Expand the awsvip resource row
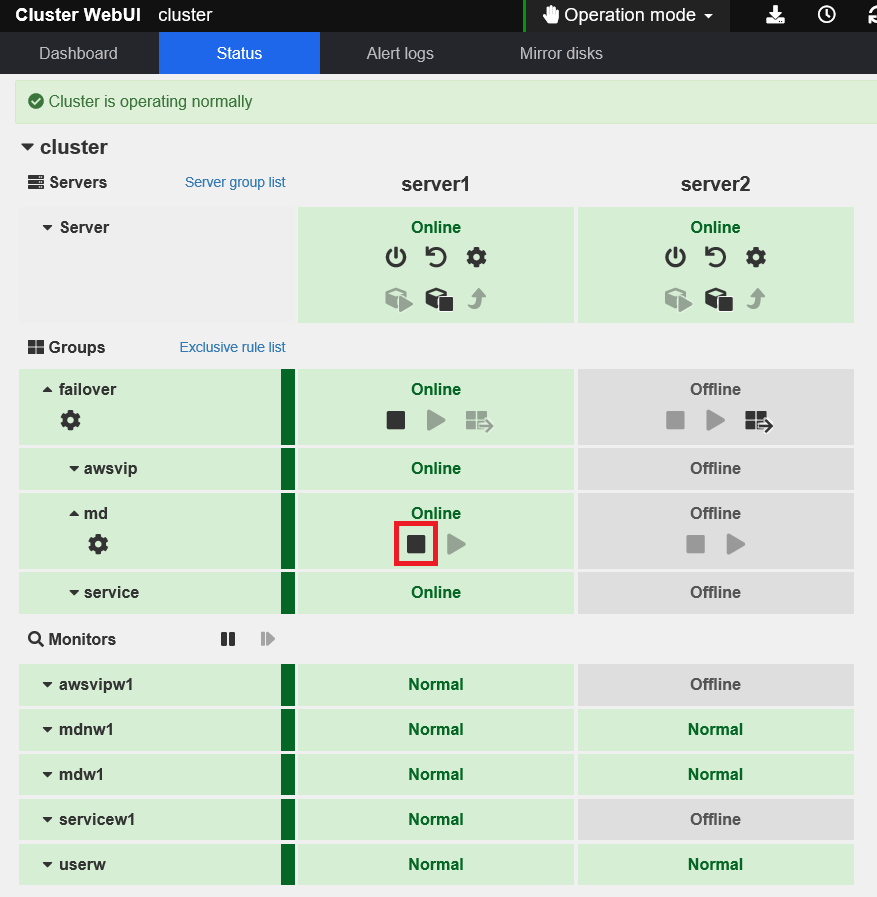The width and height of the screenshot is (877, 897). [x=74, y=468]
